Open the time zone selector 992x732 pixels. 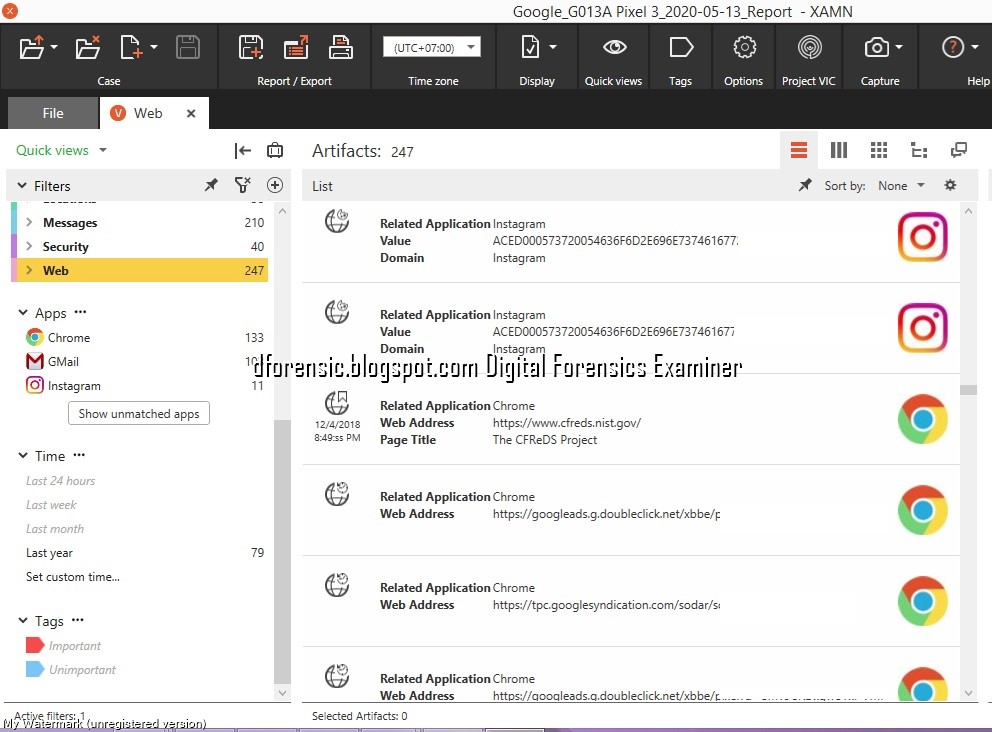pos(432,46)
